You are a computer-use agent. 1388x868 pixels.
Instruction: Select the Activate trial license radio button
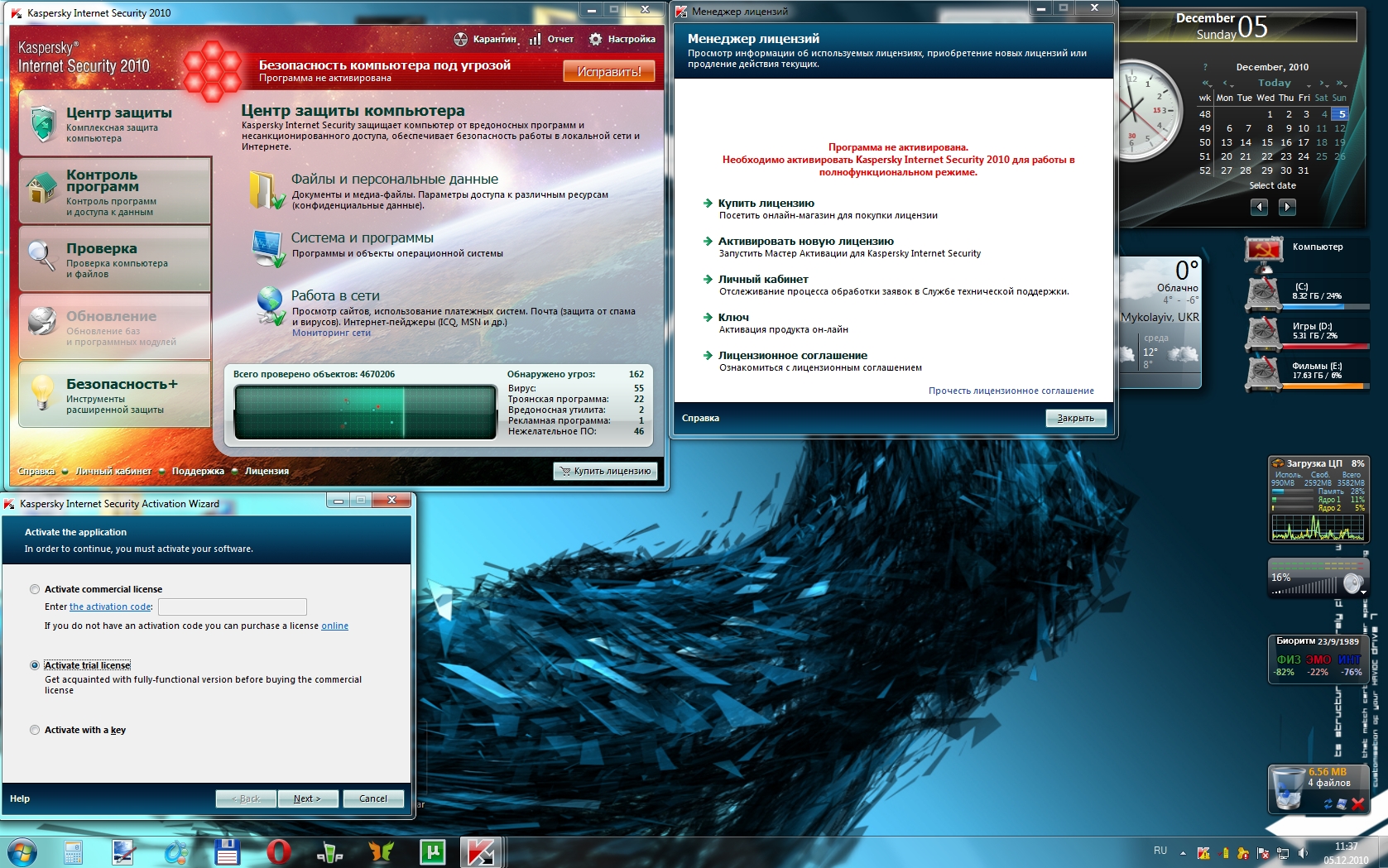coord(35,665)
